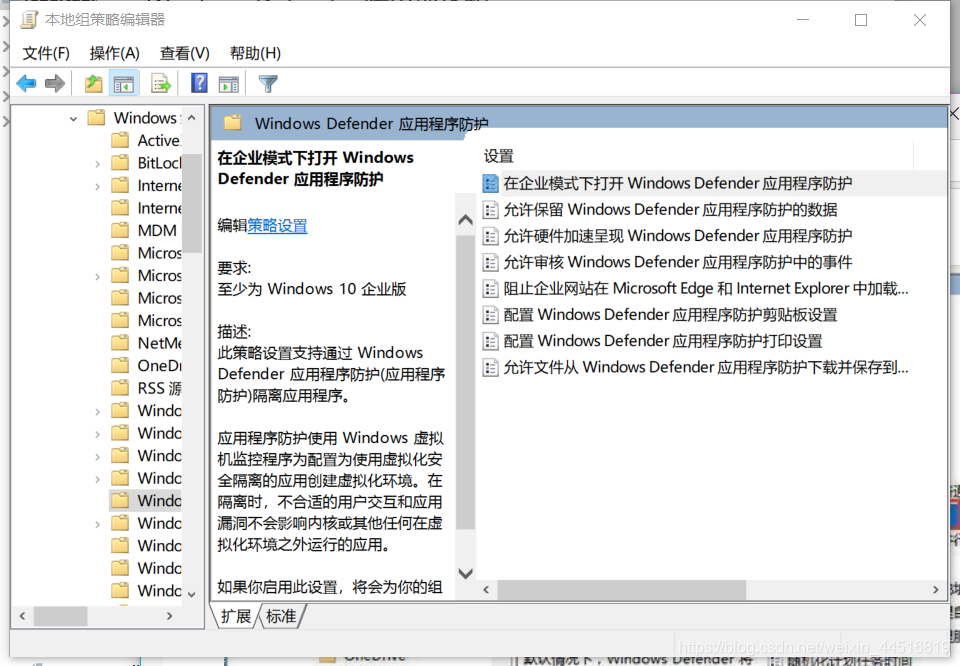Viewport: 960px width, 666px height.
Task: Click the Up one level folder icon
Action: tap(94, 83)
